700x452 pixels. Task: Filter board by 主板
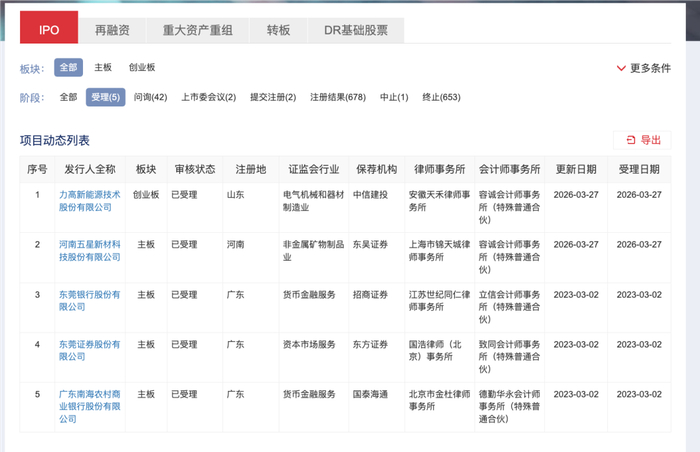[103, 67]
